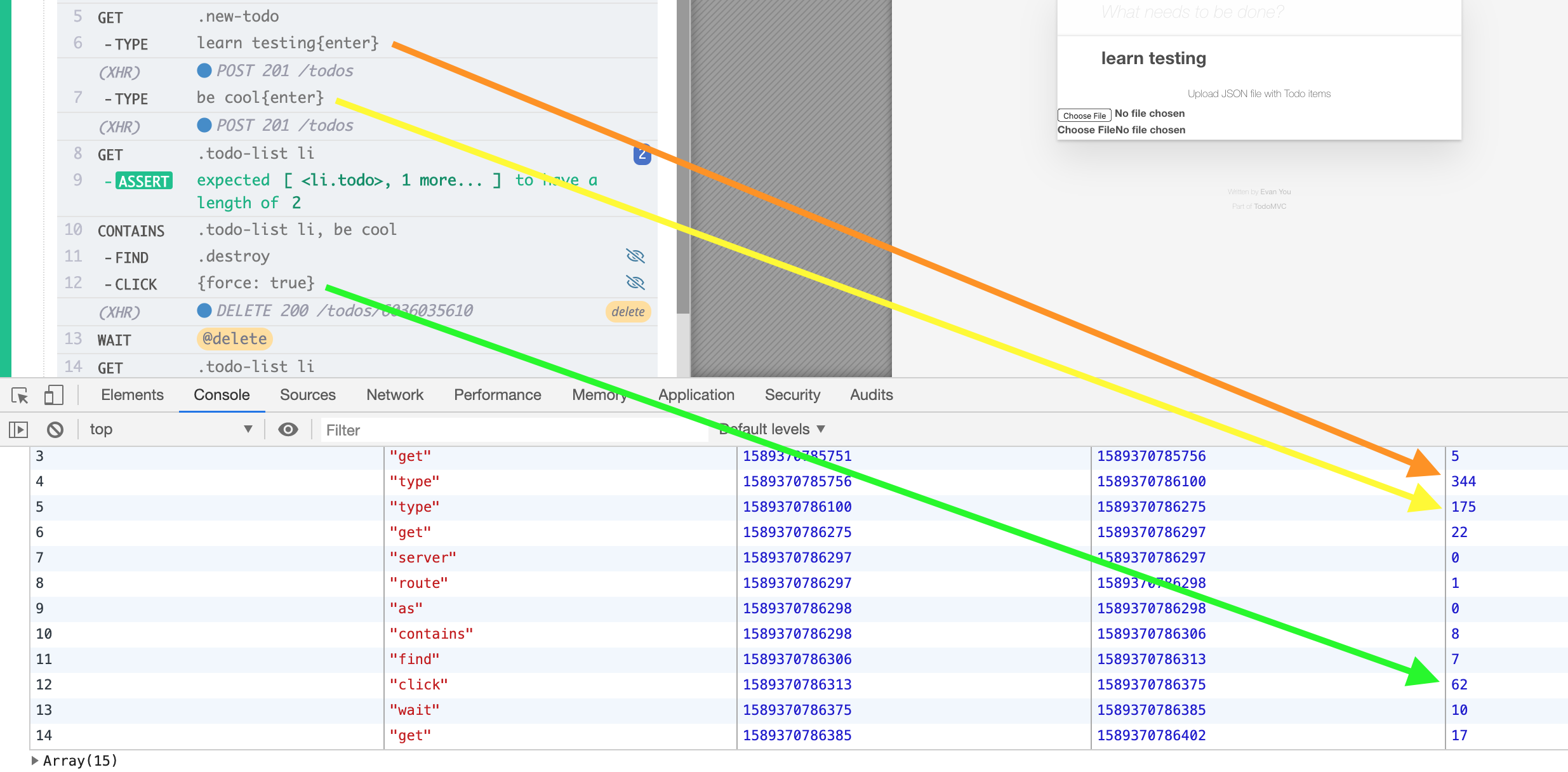This screenshot has width=1568, height=772.
Task: Open the Default levels dropdown
Action: [772, 430]
